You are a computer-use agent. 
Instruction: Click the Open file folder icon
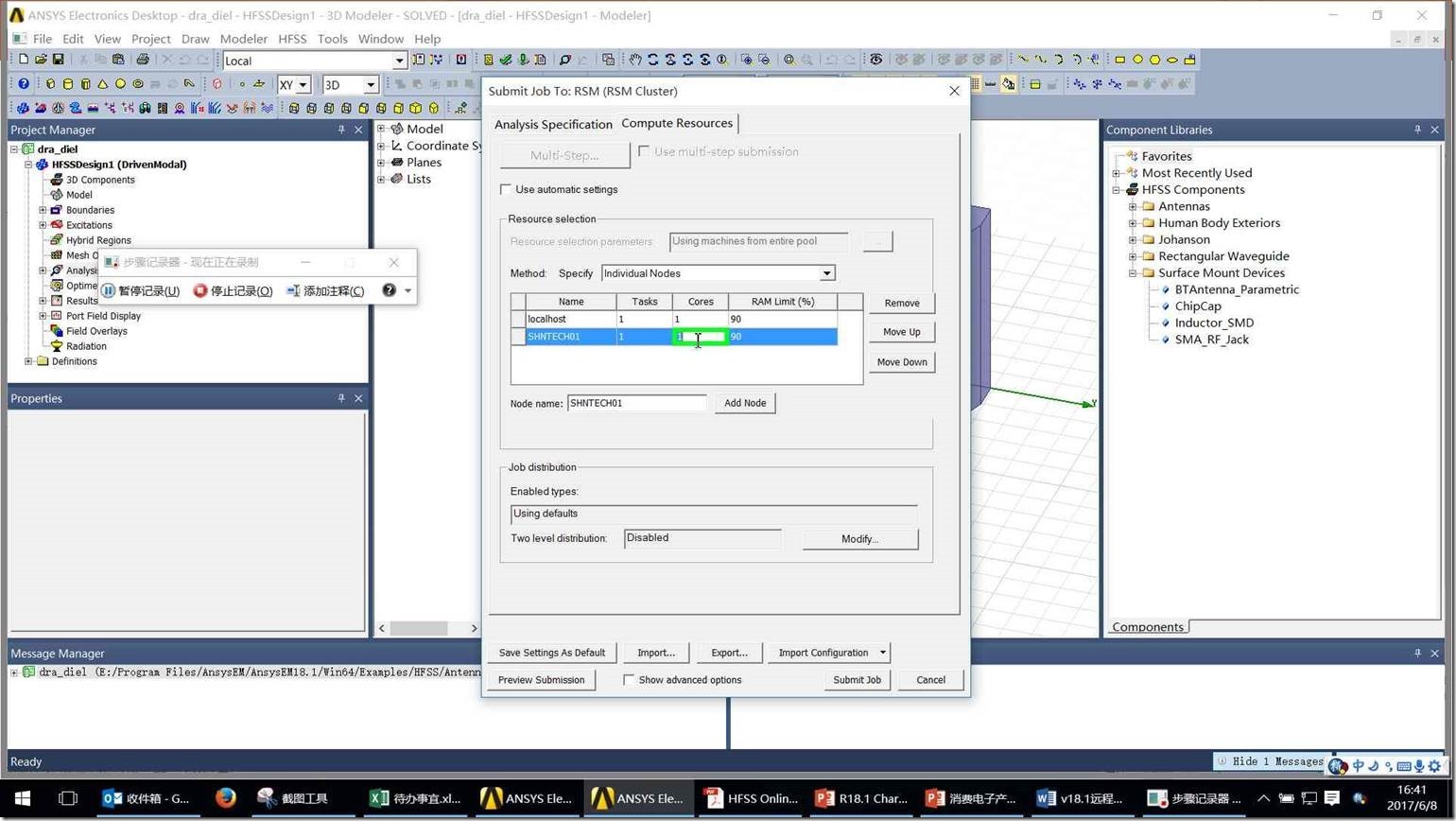pos(41,60)
